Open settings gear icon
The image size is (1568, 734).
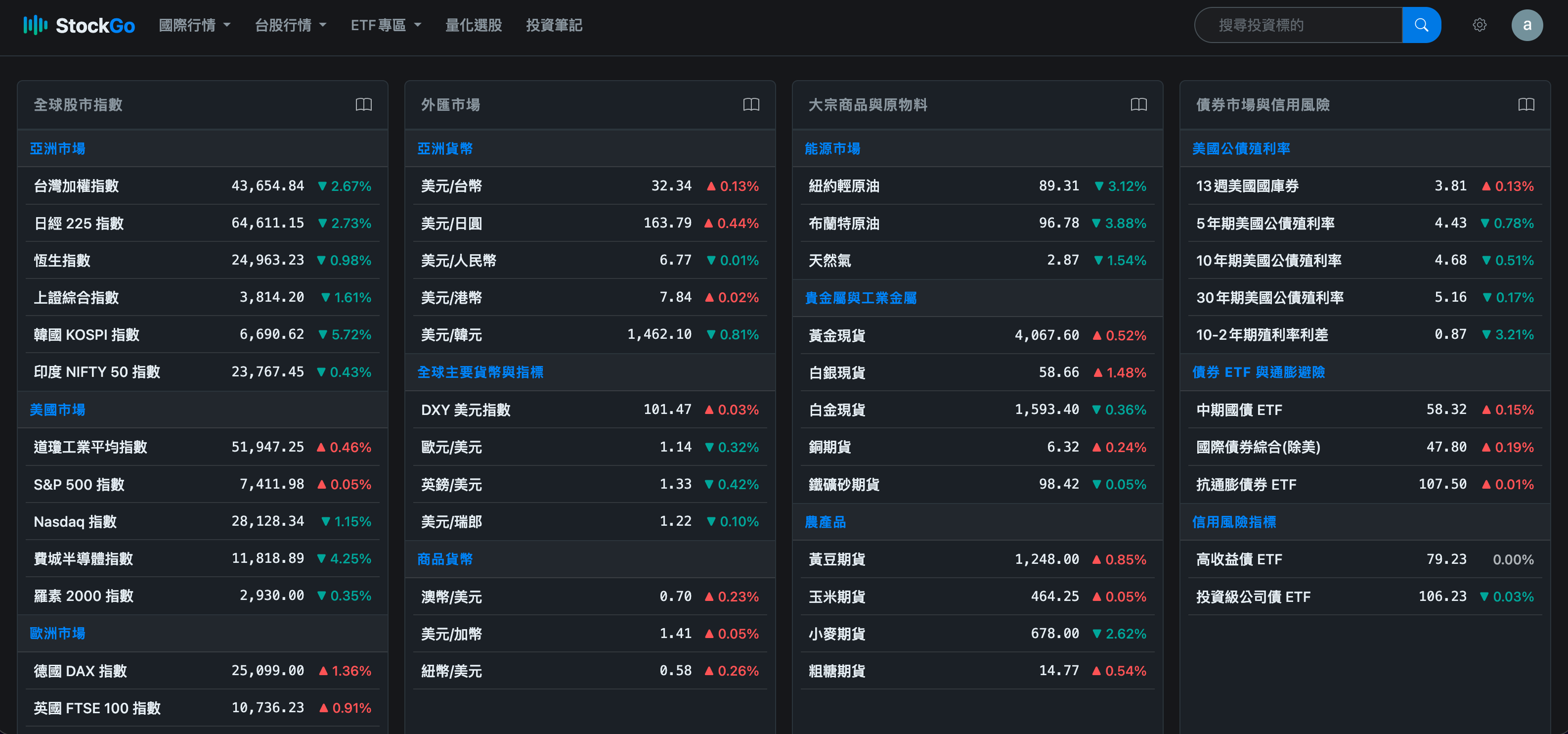[1479, 25]
